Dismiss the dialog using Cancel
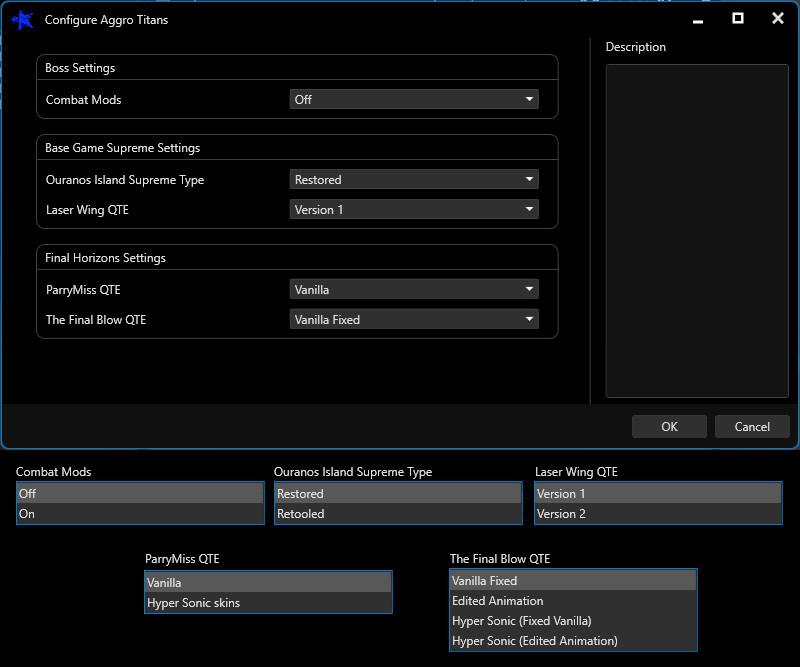Viewport: 800px width, 667px height. (x=752, y=426)
